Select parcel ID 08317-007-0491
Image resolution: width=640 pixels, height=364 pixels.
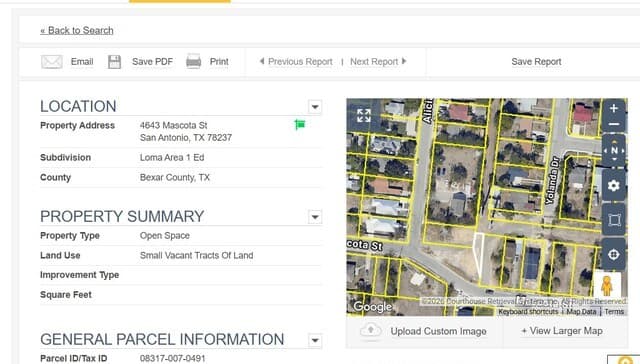(172, 358)
